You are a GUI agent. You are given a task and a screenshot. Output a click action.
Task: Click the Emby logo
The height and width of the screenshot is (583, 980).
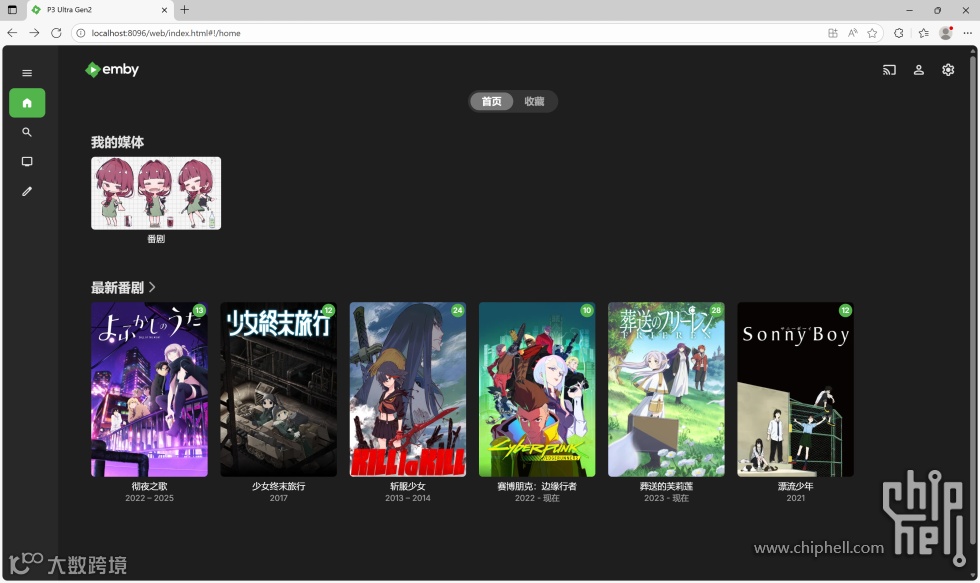(112, 69)
